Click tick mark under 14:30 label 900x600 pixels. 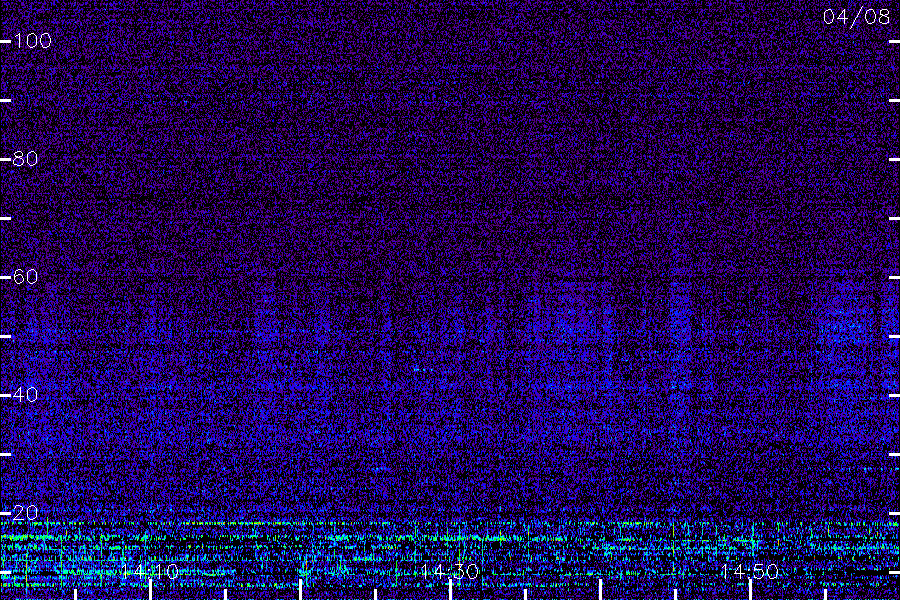(x=451, y=590)
